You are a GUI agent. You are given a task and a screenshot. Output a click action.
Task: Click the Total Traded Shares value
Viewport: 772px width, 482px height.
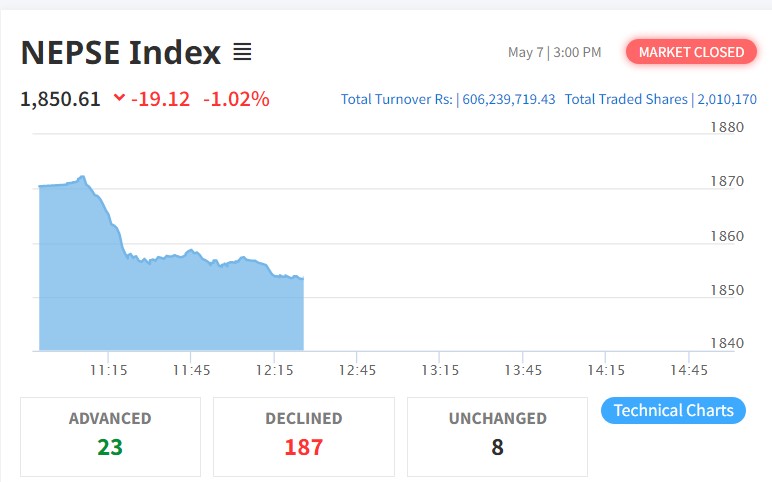725,99
